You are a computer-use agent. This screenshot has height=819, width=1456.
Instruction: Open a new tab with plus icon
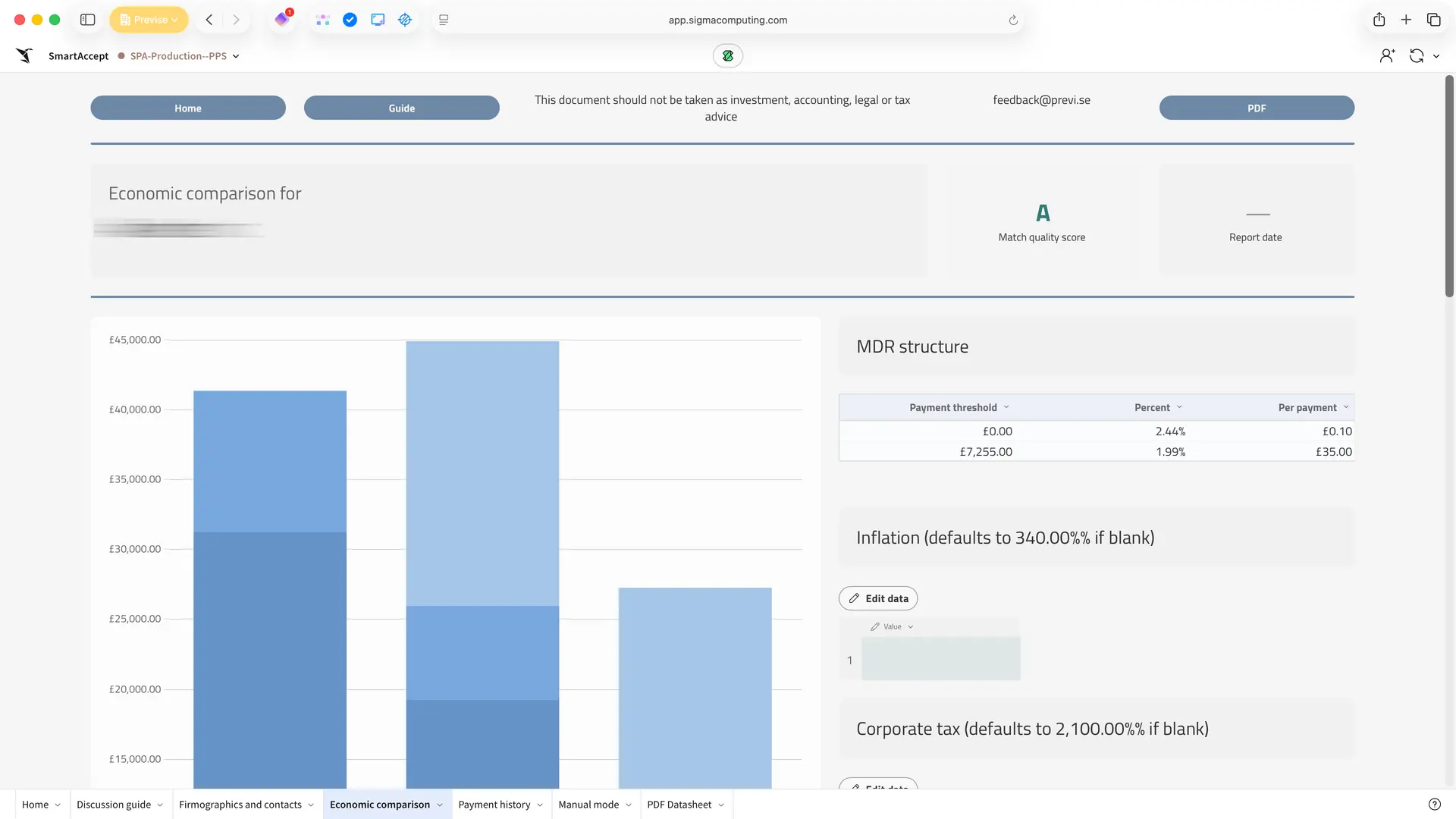point(1406,20)
